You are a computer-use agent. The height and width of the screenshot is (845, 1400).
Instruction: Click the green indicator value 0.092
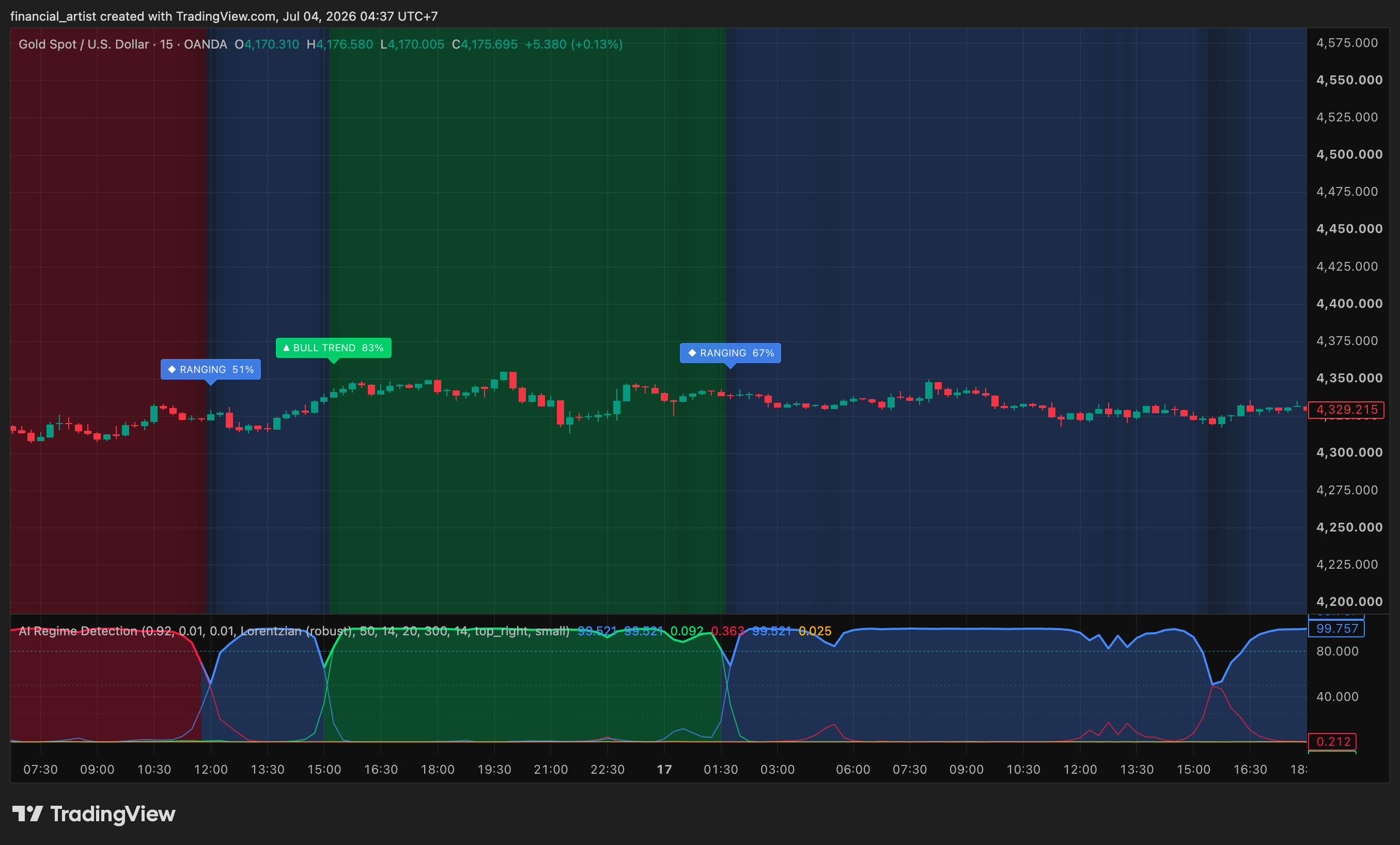click(x=687, y=631)
